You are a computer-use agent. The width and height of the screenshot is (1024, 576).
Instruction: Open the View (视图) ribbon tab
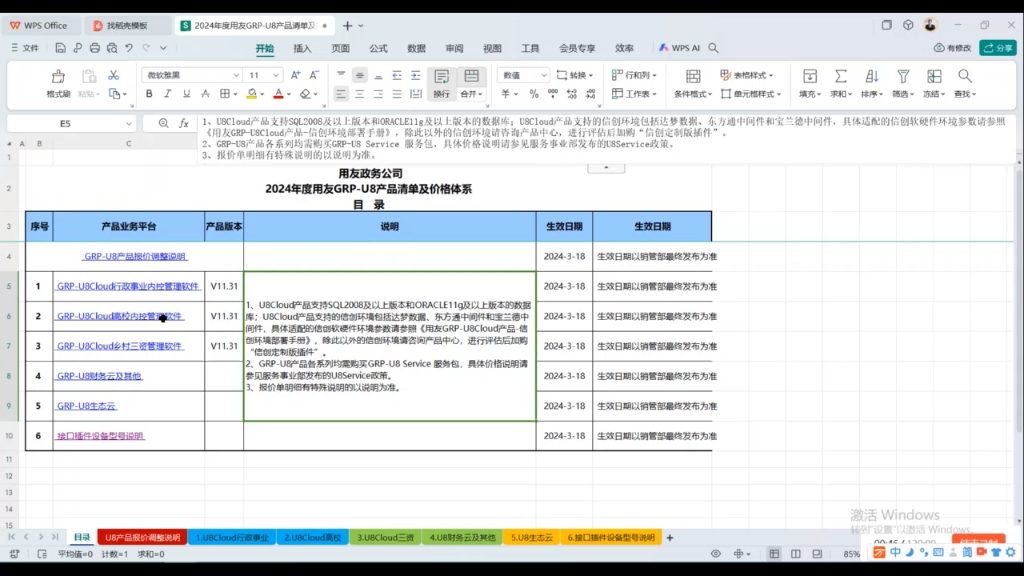pyautogui.click(x=492, y=48)
